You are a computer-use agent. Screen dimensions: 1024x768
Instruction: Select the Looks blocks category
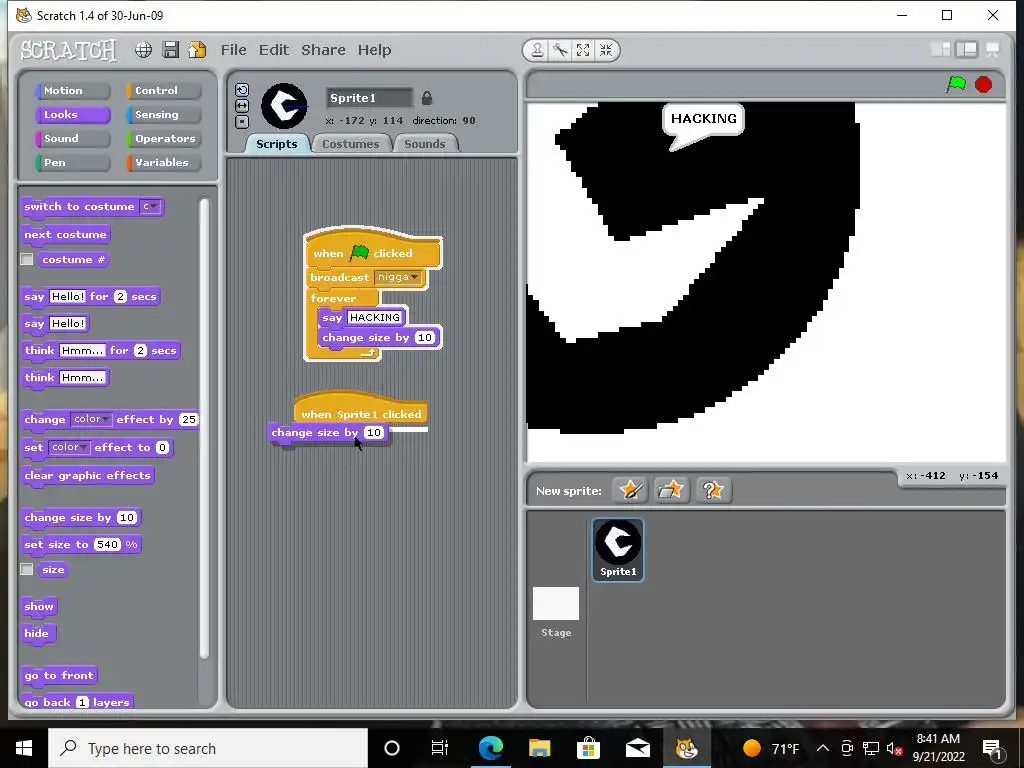pyautogui.click(x=72, y=115)
